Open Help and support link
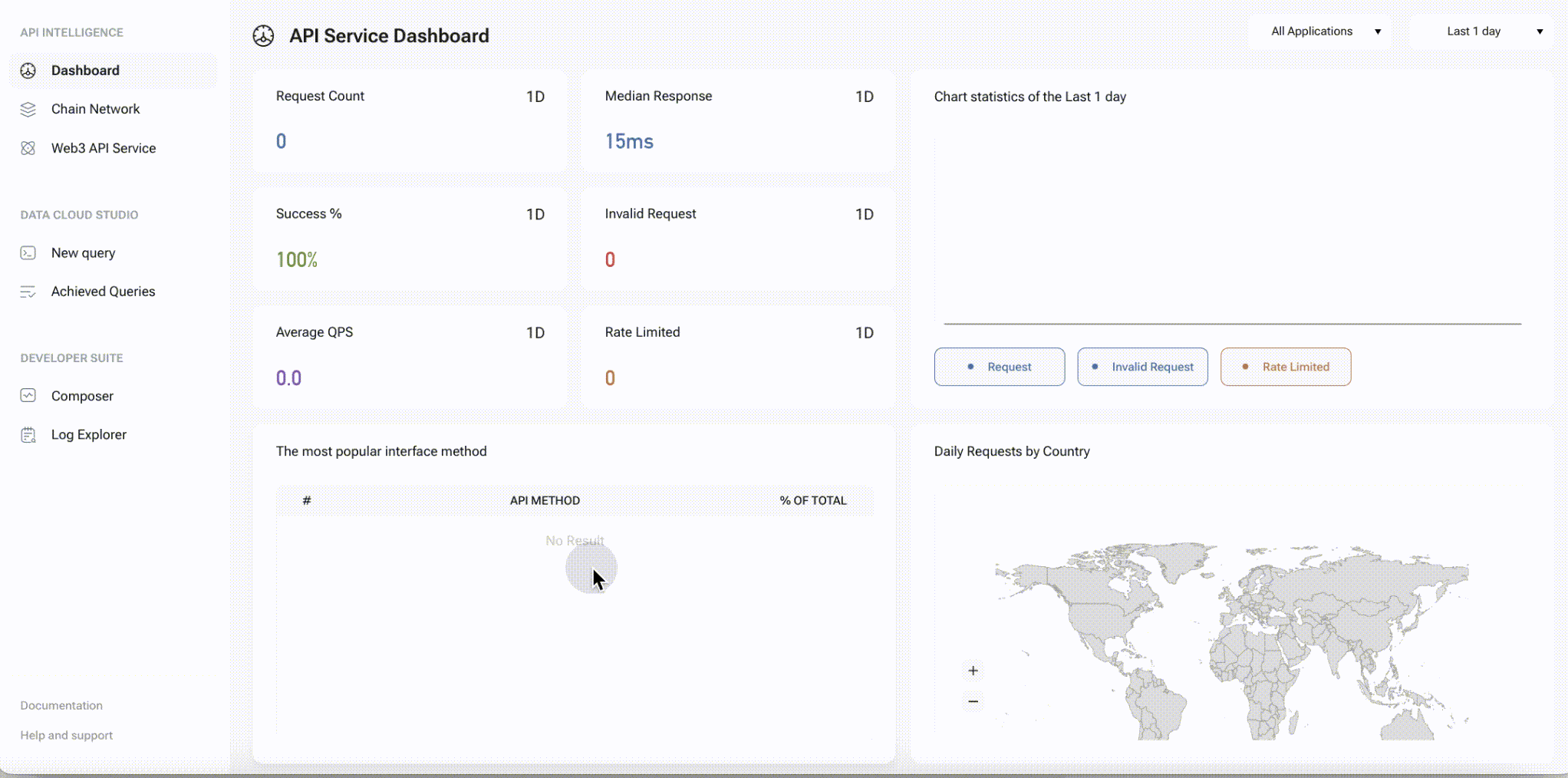The width and height of the screenshot is (1568, 778). click(x=67, y=735)
